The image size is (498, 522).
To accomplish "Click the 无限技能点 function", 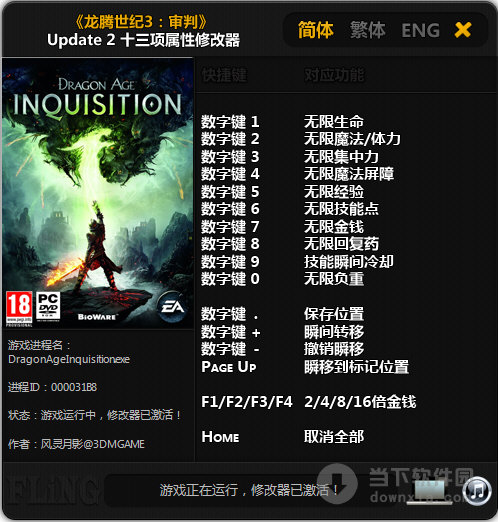I will (x=341, y=209).
